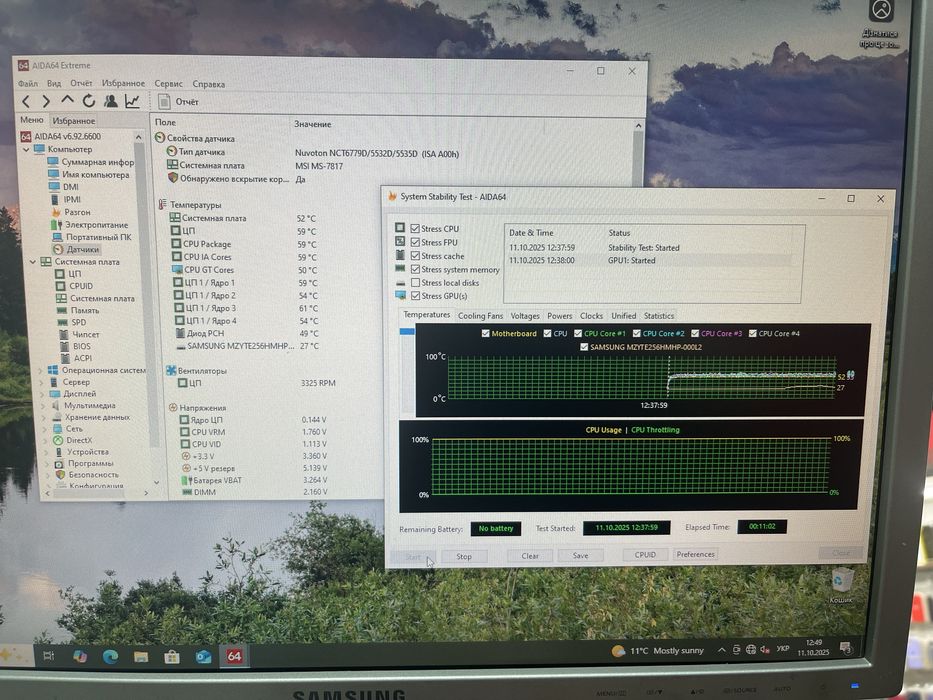The height and width of the screenshot is (700, 933).
Task: Click the Refresh icon in AIDA64 toolbar
Action: coord(89,101)
